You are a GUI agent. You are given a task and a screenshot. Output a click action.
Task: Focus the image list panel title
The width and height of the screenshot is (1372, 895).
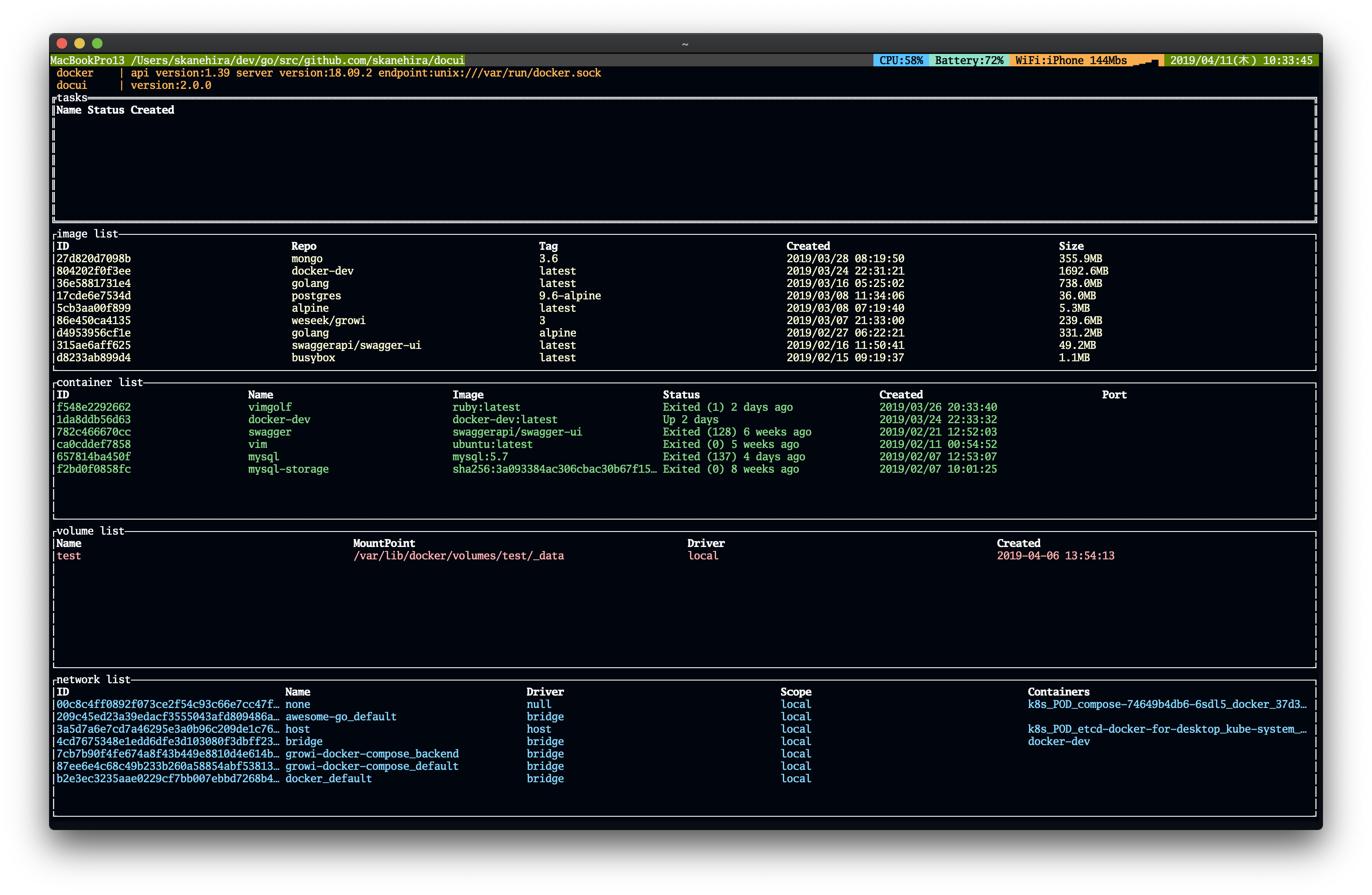[87, 233]
